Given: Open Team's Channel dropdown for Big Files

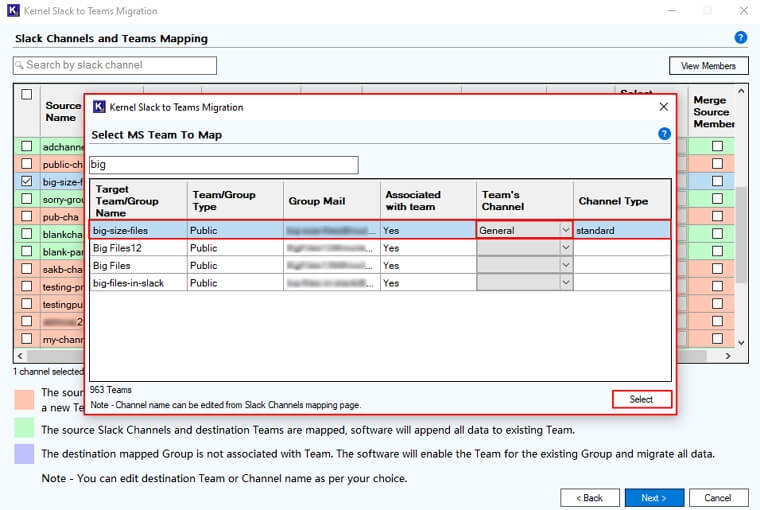Looking at the screenshot, I should [x=565, y=265].
